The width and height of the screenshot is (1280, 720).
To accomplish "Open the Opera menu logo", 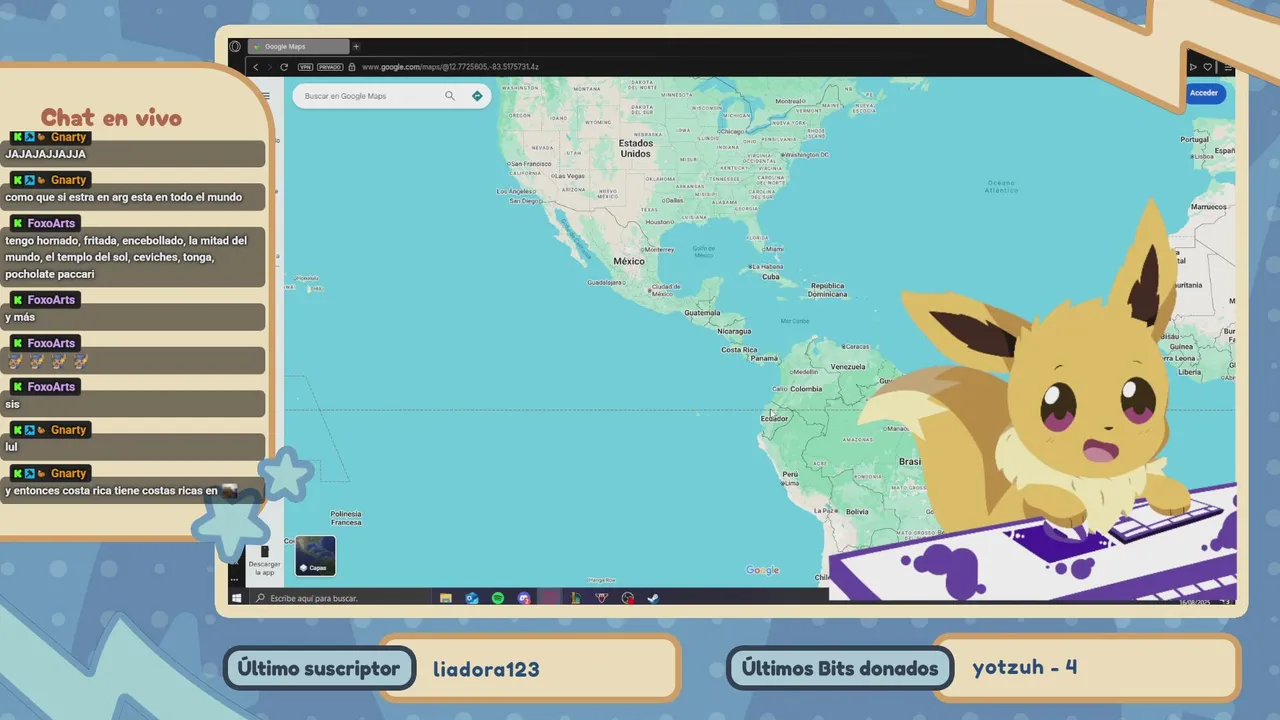I will point(236,46).
